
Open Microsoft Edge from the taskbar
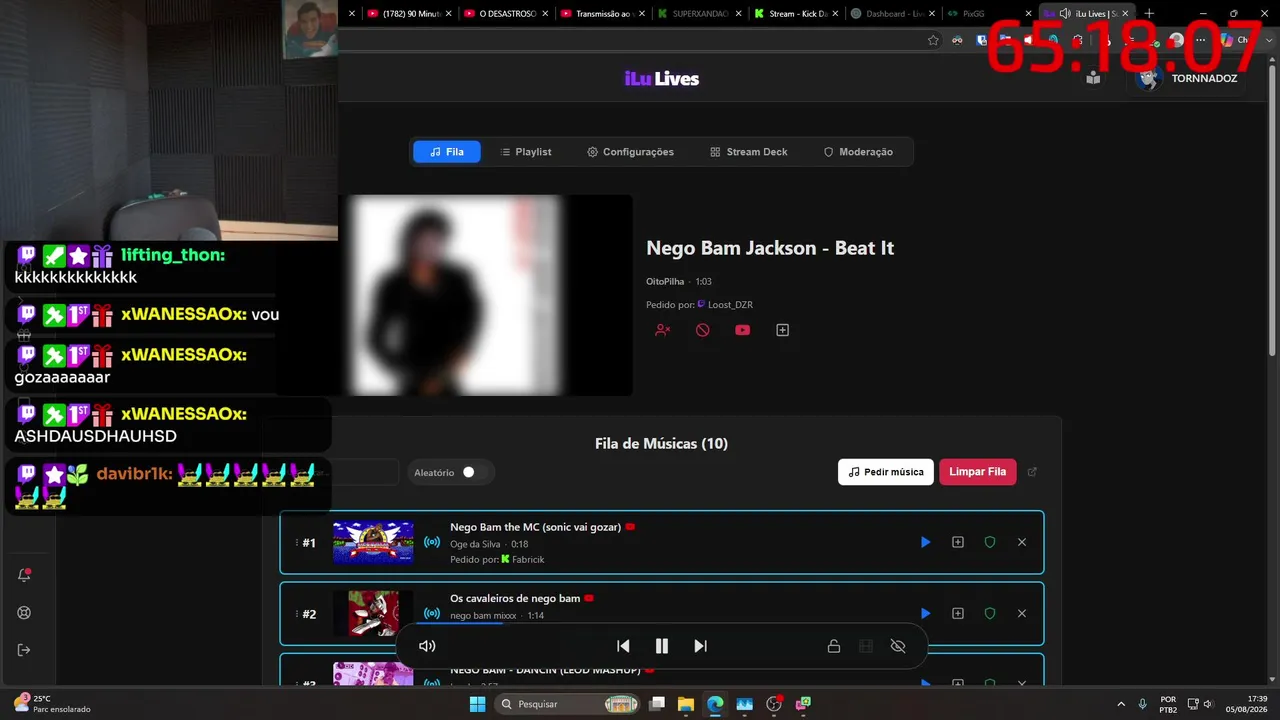[715, 704]
